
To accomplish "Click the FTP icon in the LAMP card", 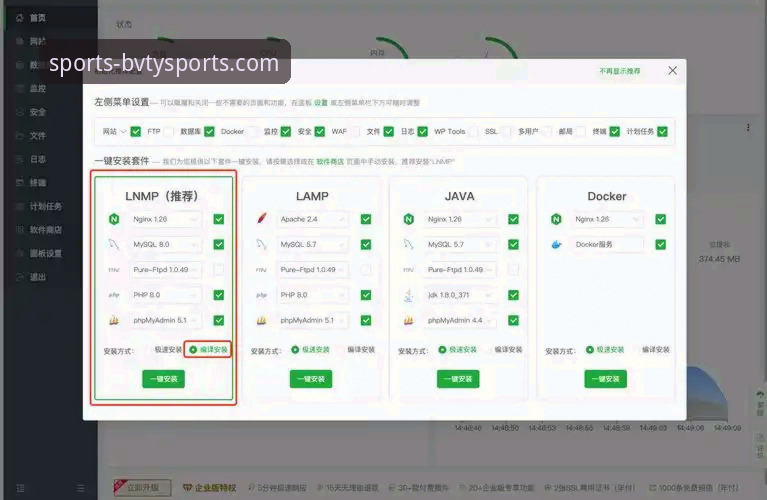I will click(261, 270).
